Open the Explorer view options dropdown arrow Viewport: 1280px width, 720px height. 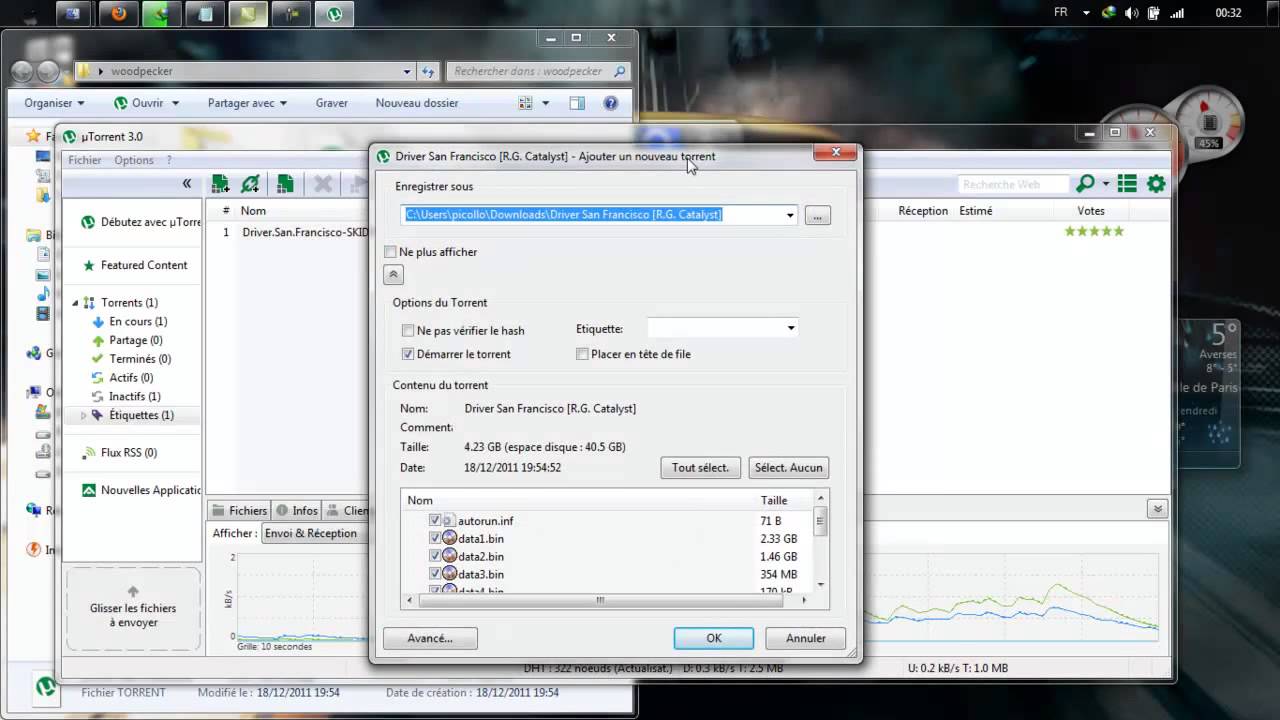[x=545, y=103]
